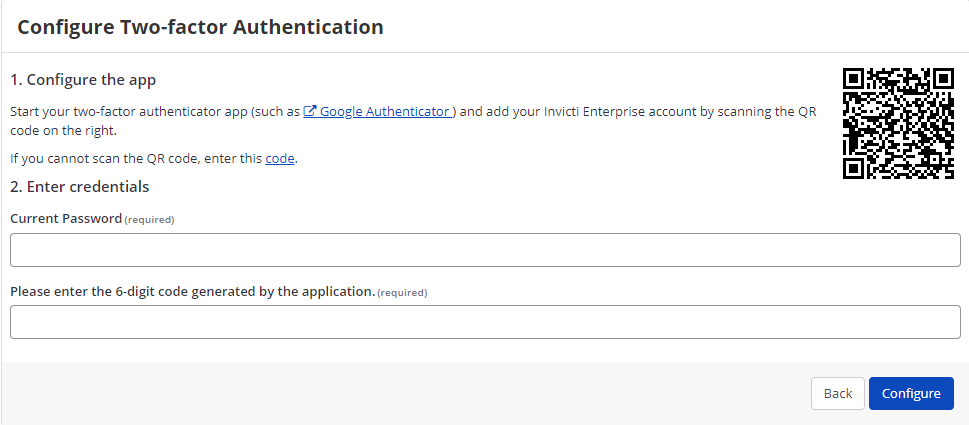Click the "Please enter the 6-digit code" label
The height and width of the screenshot is (425, 969).
pyautogui.click(x=192, y=291)
